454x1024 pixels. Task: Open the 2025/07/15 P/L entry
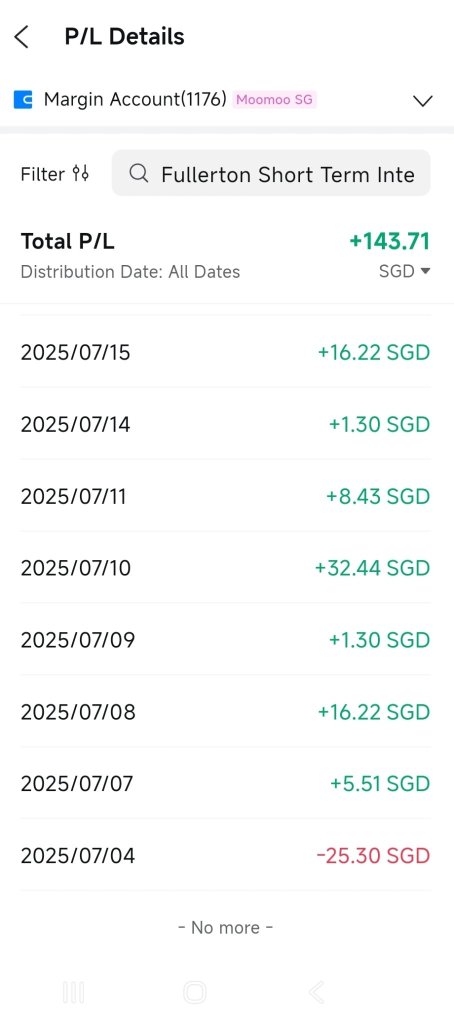225,353
